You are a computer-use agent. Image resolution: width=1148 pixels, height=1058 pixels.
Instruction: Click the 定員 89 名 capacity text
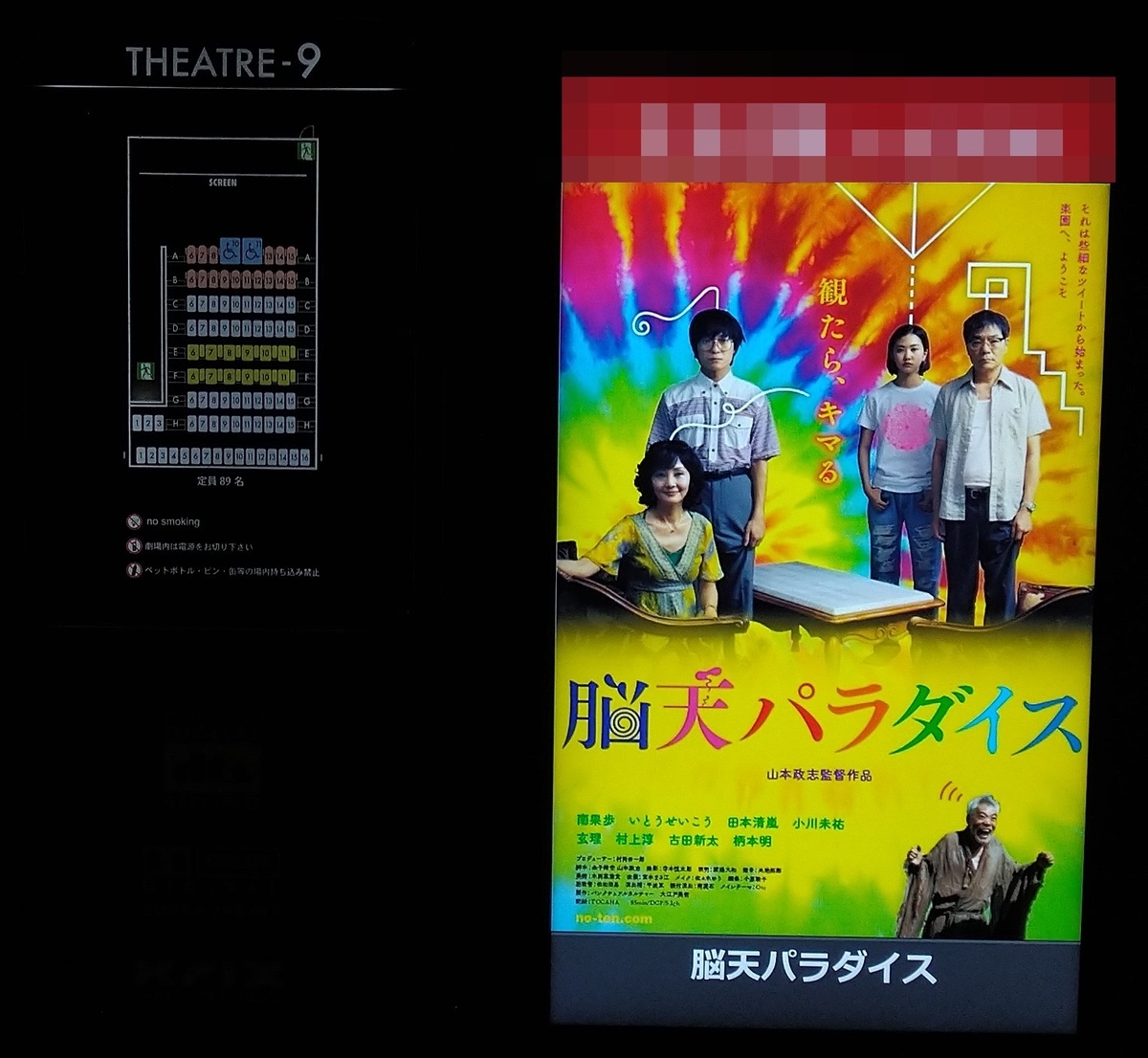click(x=221, y=481)
